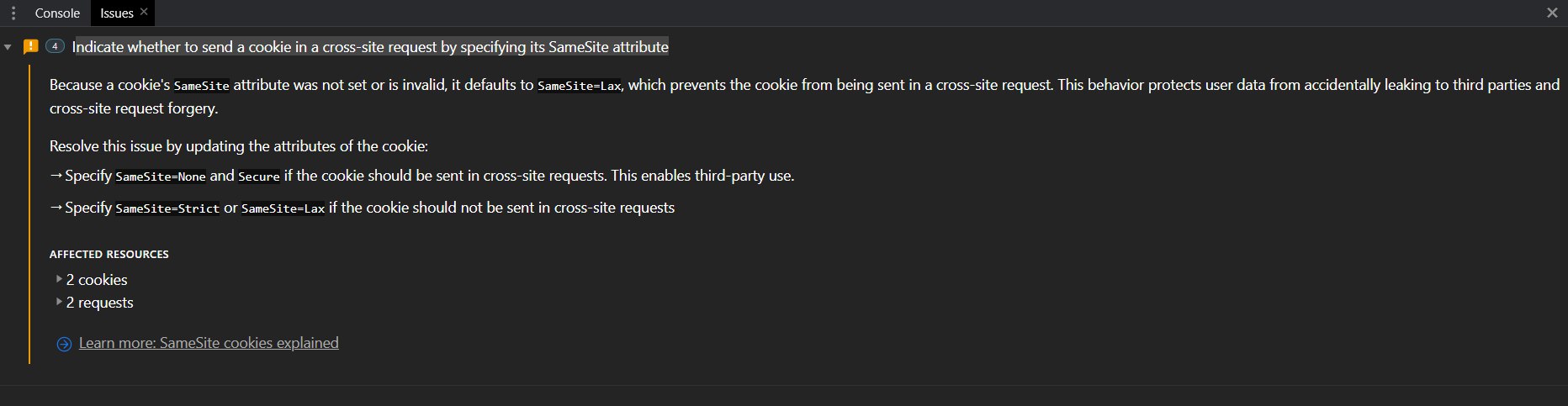Close the Issues tab with its x icon
The image size is (1568, 406).
(144, 12)
